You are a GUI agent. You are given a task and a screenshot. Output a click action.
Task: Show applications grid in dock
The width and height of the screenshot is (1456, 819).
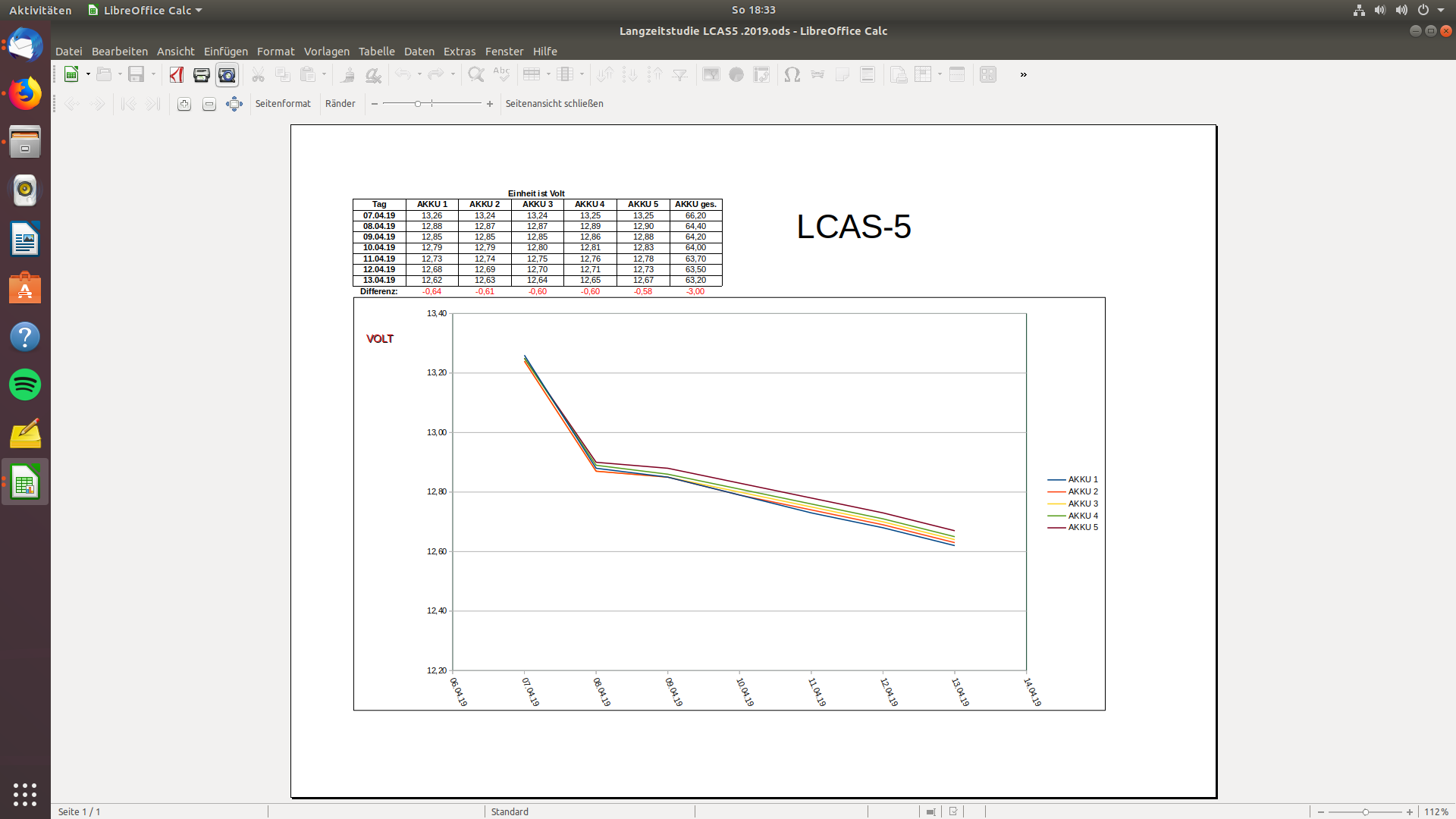(x=25, y=794)
